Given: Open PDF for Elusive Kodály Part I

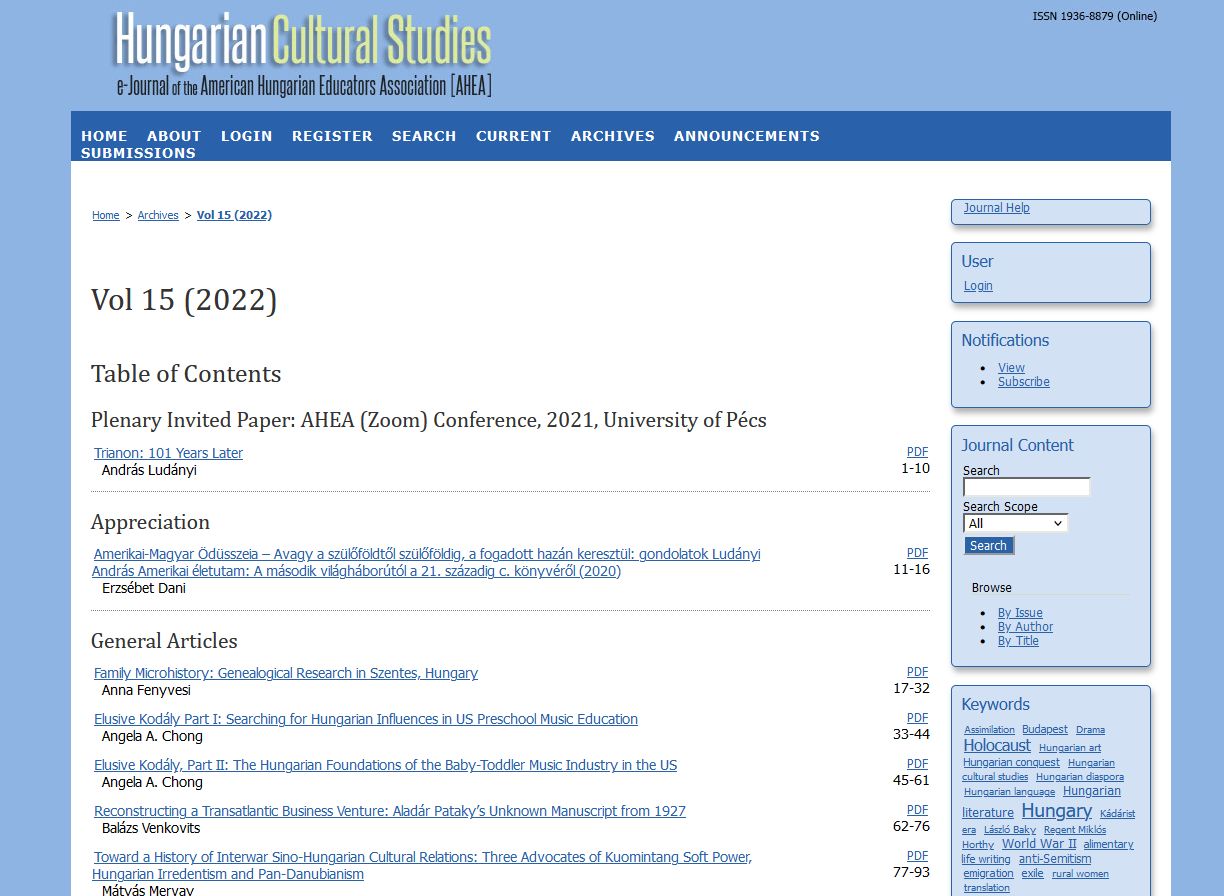Looking at the screenshot, I should (918, 718).
